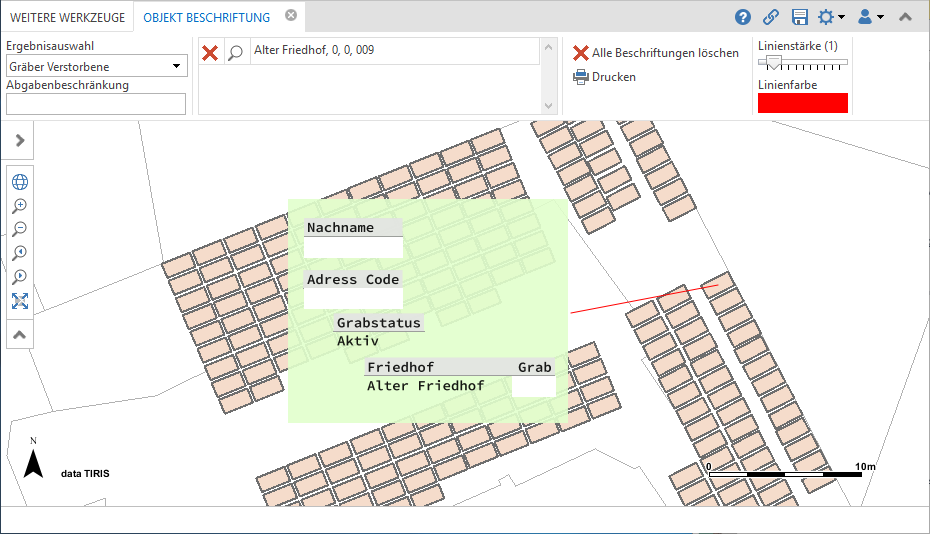Expand the left side panel
The width and height of the screenshot is (930, 534).
pos(19,141)
